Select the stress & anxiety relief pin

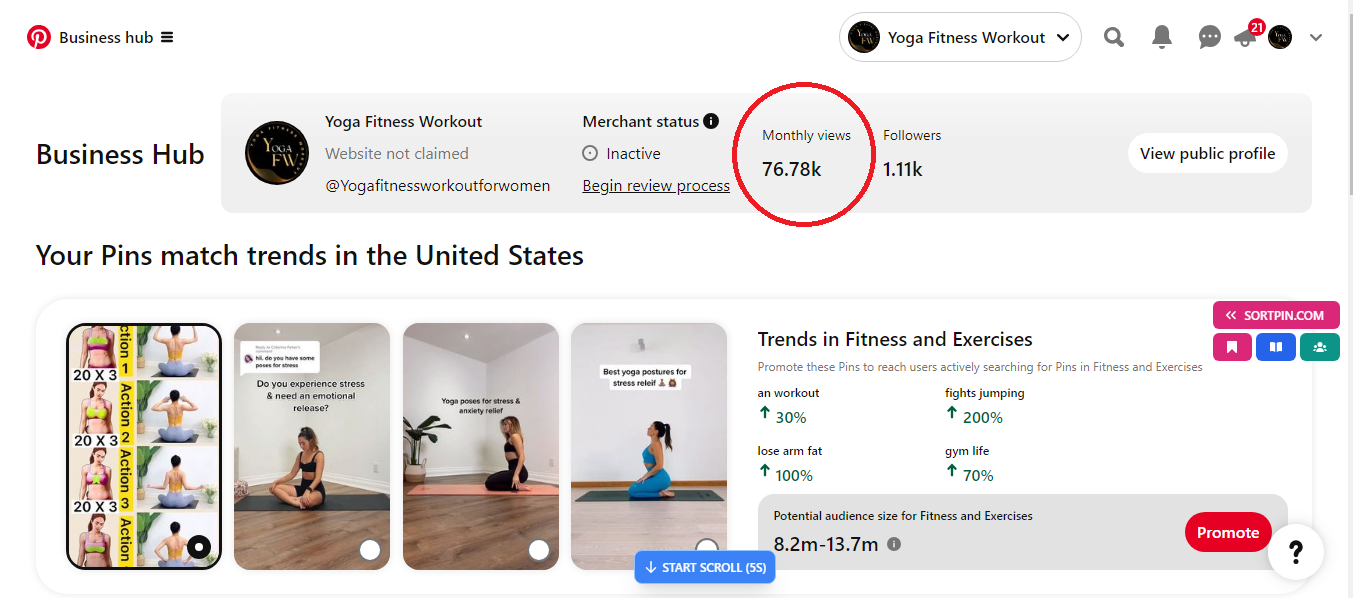pyautogui.click(x=539, y=549)
